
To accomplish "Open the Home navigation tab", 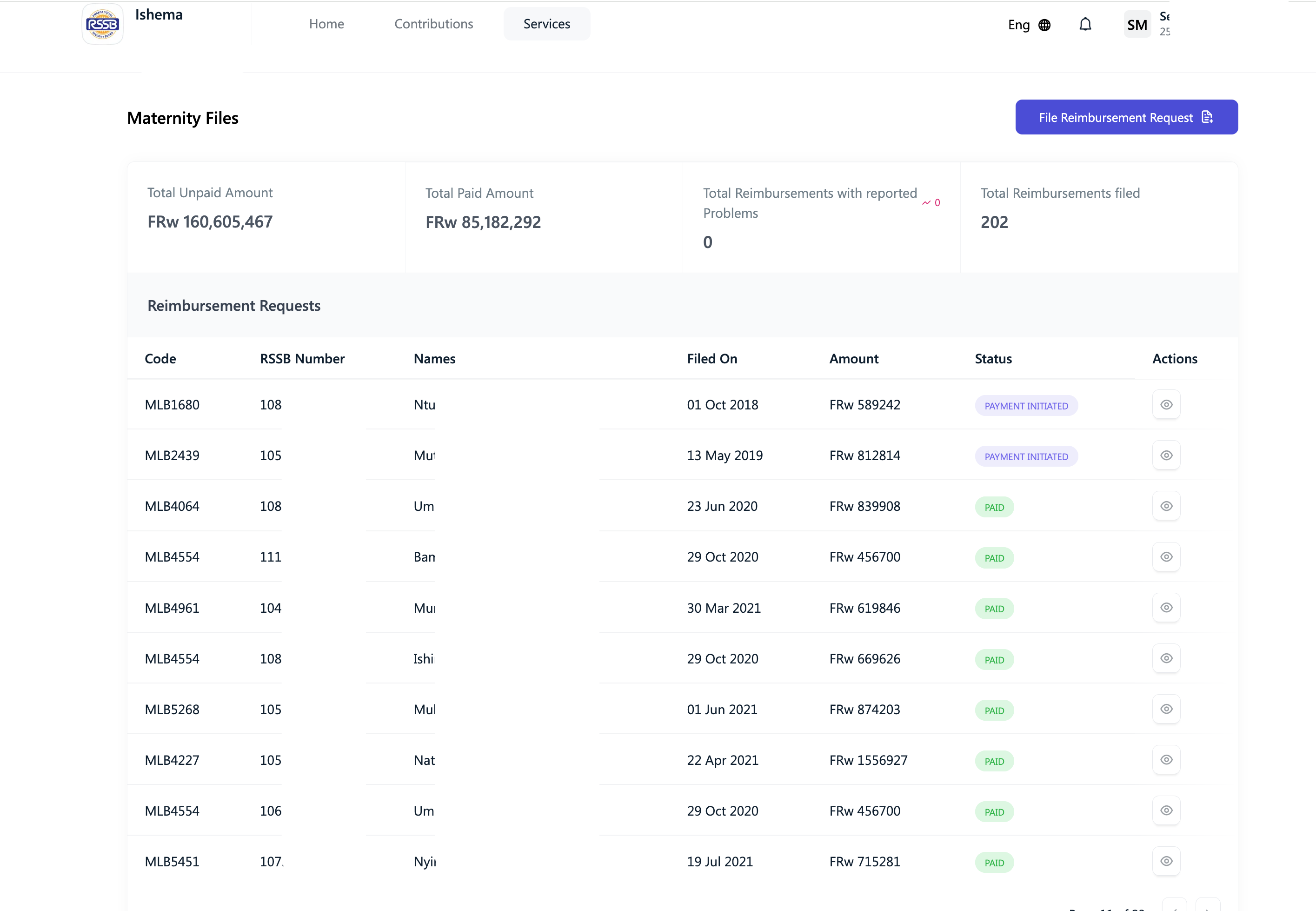I will tap(326, 24).
